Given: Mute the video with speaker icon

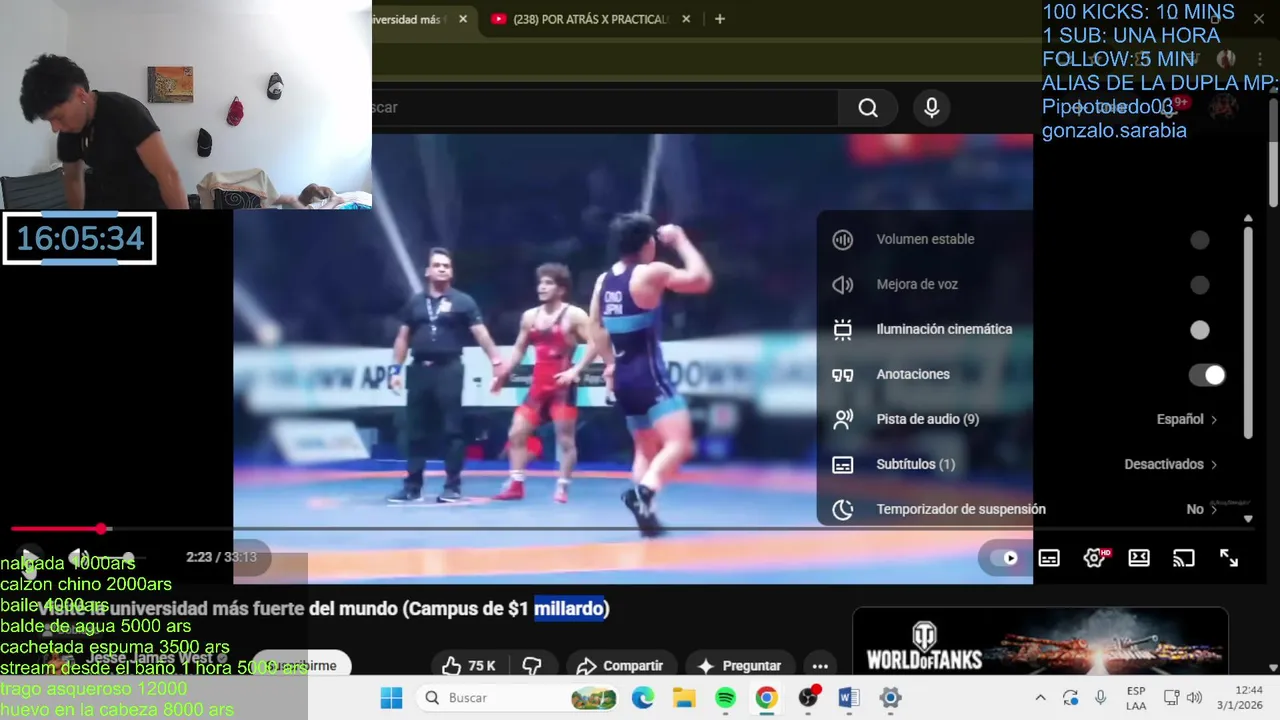Looking at the screenshot, I should [78, 557].
